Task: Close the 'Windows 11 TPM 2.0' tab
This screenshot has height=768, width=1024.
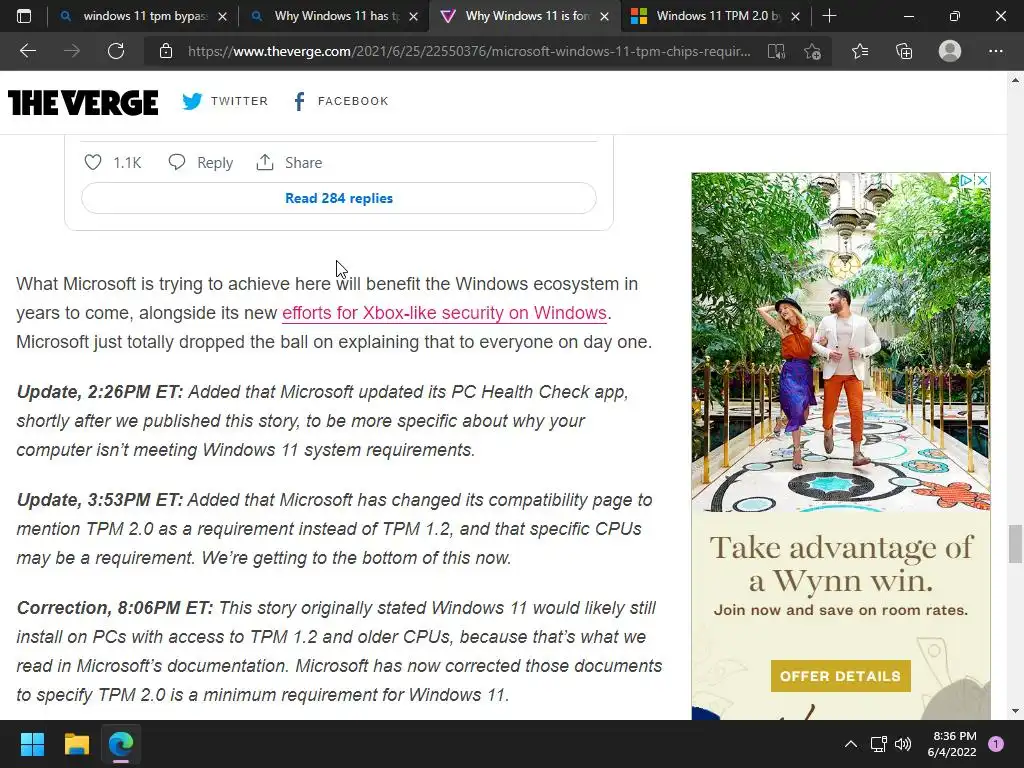Action: [795, 16]
